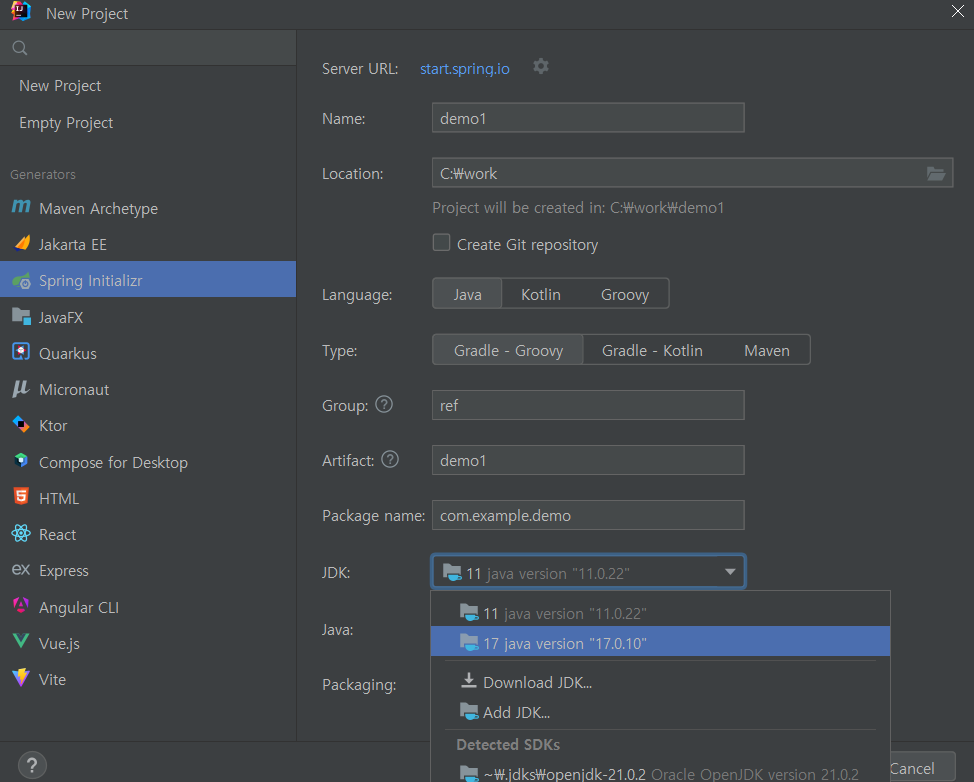Click the 'Project will be created in' text
This screenshot has width=974, height=782.
tap(578, 207)
